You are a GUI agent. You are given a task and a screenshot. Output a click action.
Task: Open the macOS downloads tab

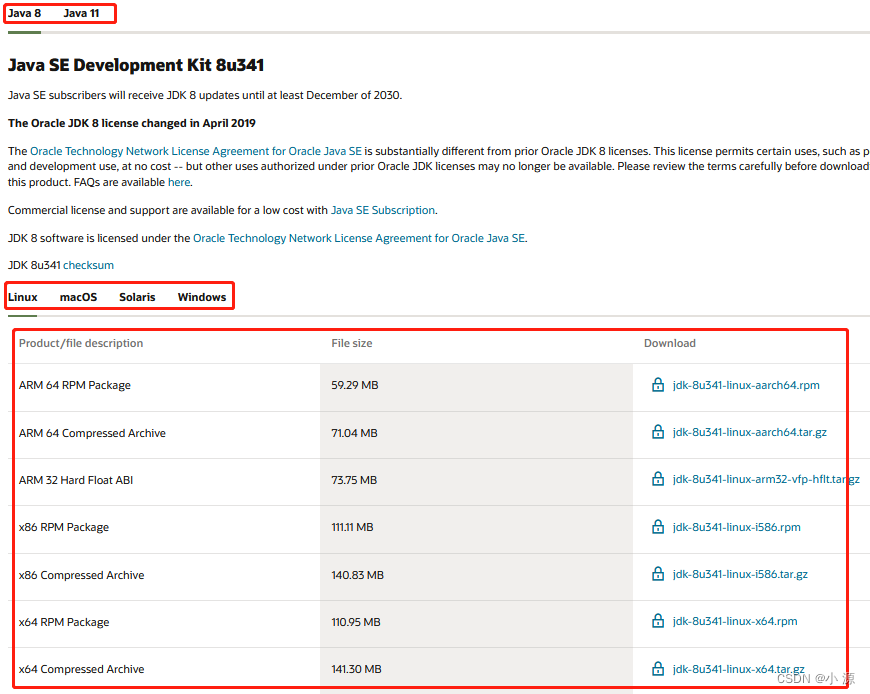coord(78,297)
